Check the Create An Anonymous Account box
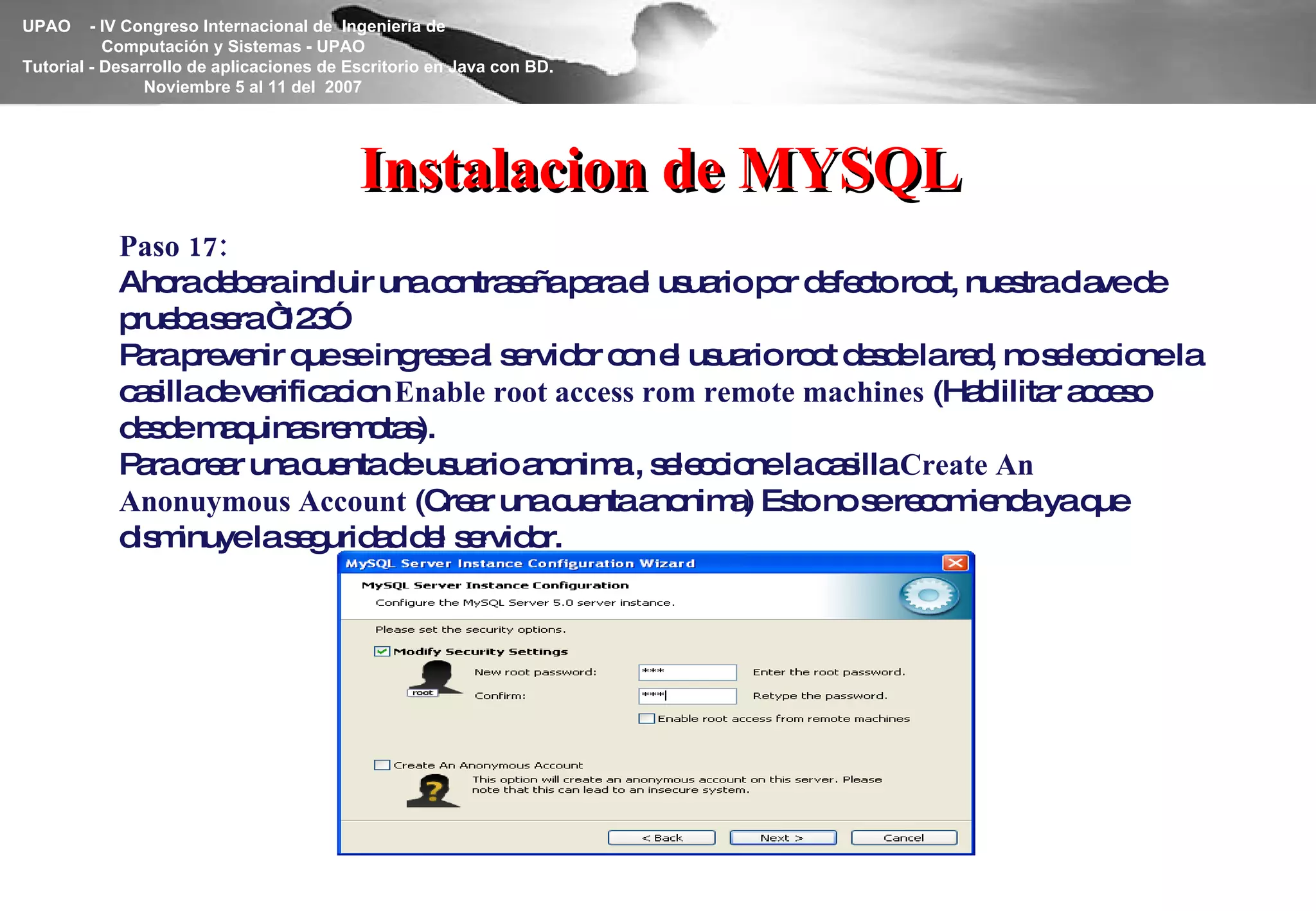The width and height of the screenshot is (1316, 911). click(x=382, y=765)
